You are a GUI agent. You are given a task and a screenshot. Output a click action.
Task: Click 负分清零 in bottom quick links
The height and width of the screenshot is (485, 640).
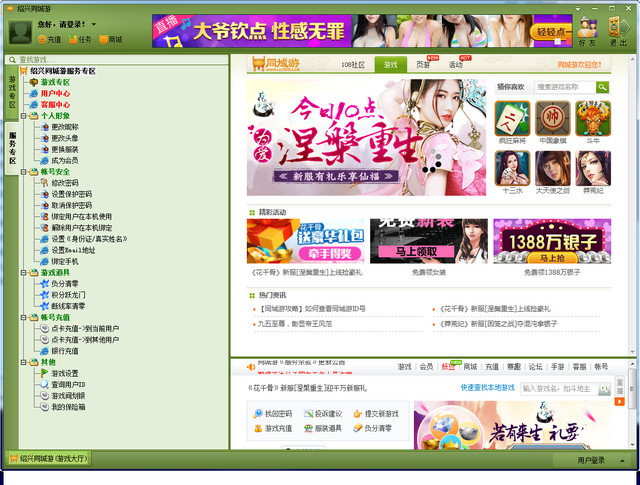click(x=373, y=428)
